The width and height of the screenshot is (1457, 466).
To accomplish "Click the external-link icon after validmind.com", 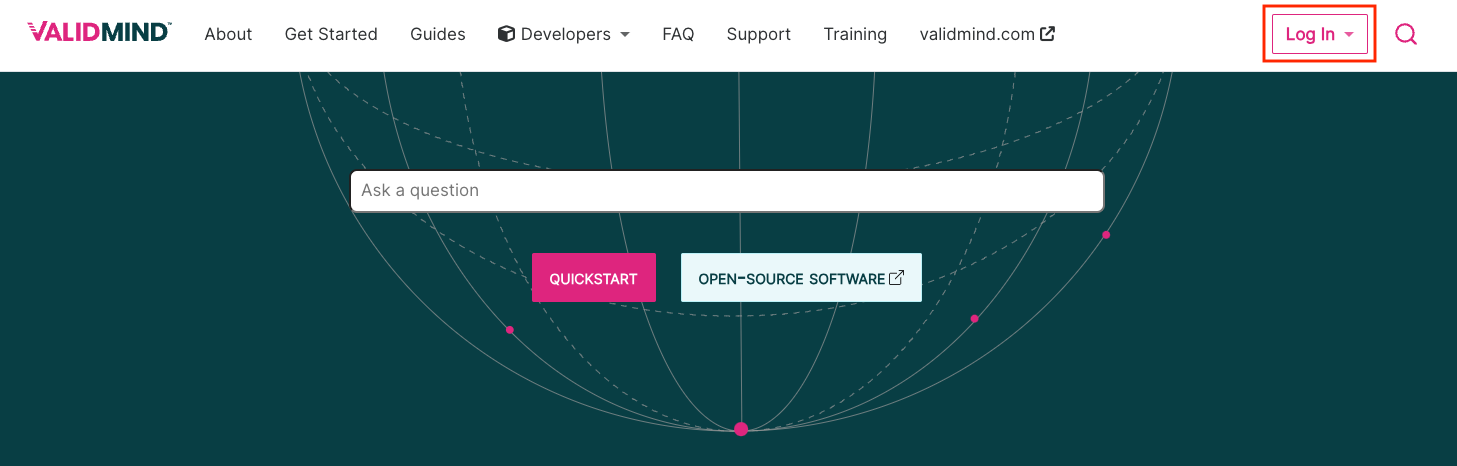I will (x=1048, y=34).
